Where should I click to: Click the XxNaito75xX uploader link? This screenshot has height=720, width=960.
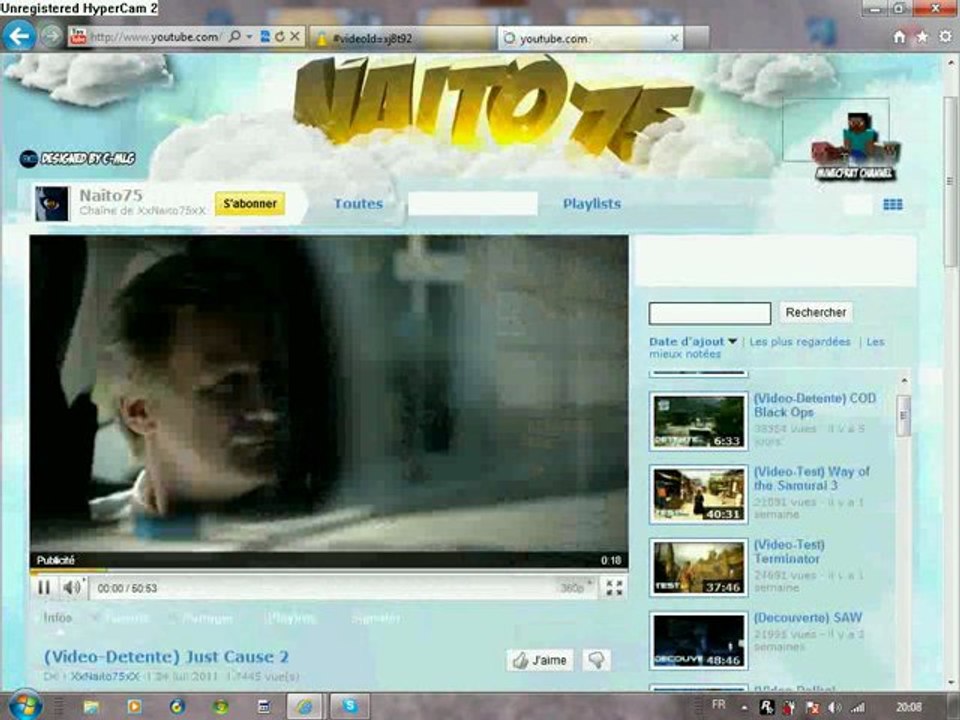105,677
